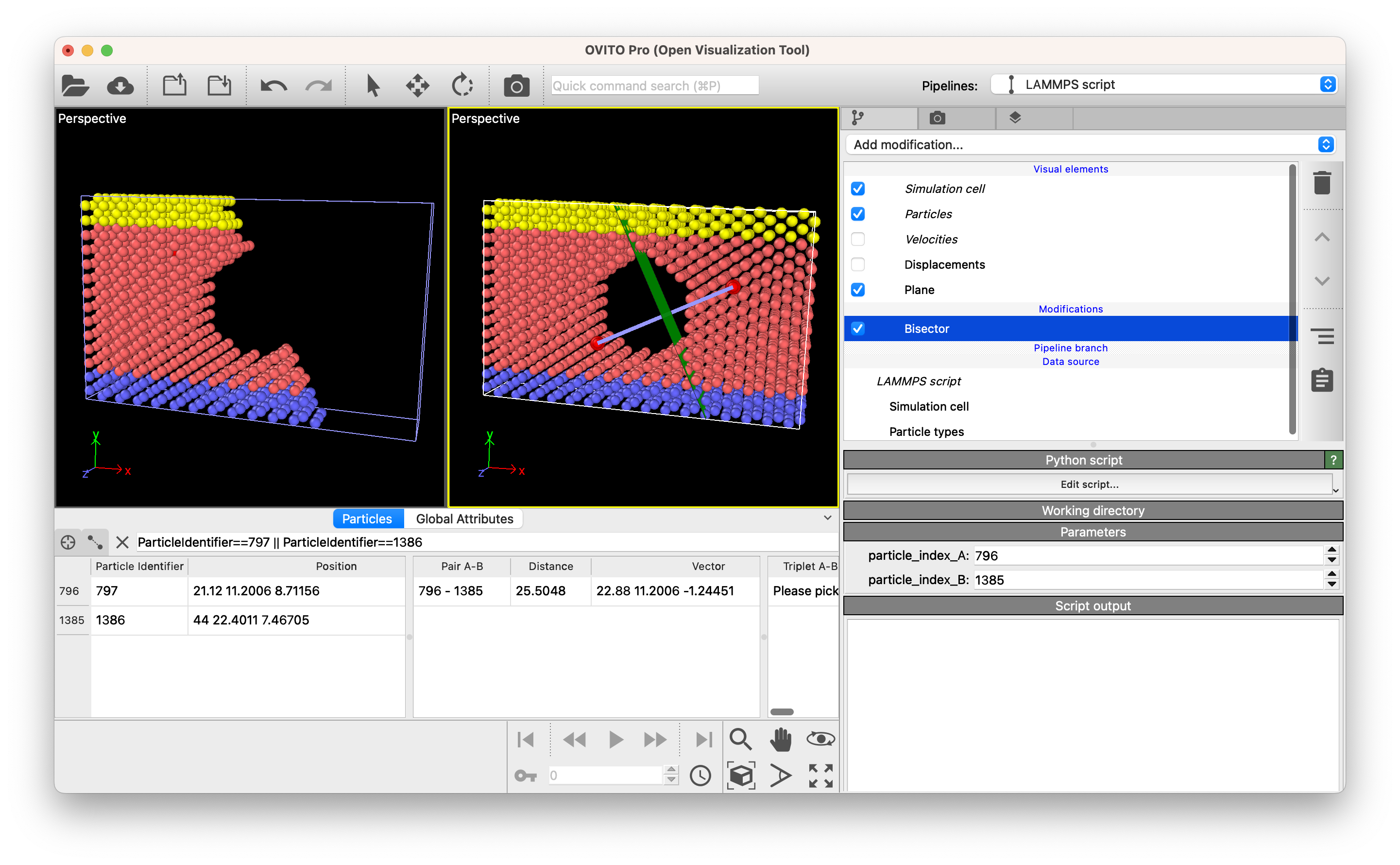The height and width of the screenshot is (865, 1400).
Task: Activate the Pan hand tool
Action: pyautogui.click(x=780, y=739)
